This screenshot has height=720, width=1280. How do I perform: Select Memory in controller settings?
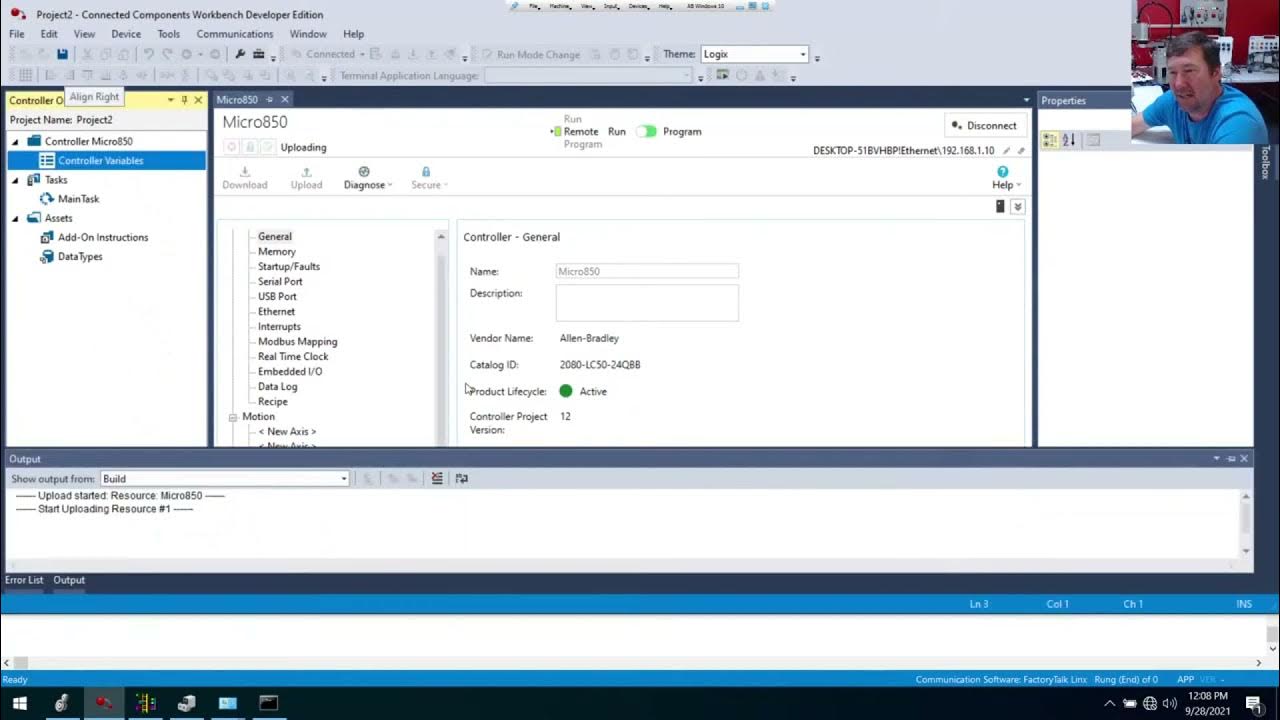point(277,252)
